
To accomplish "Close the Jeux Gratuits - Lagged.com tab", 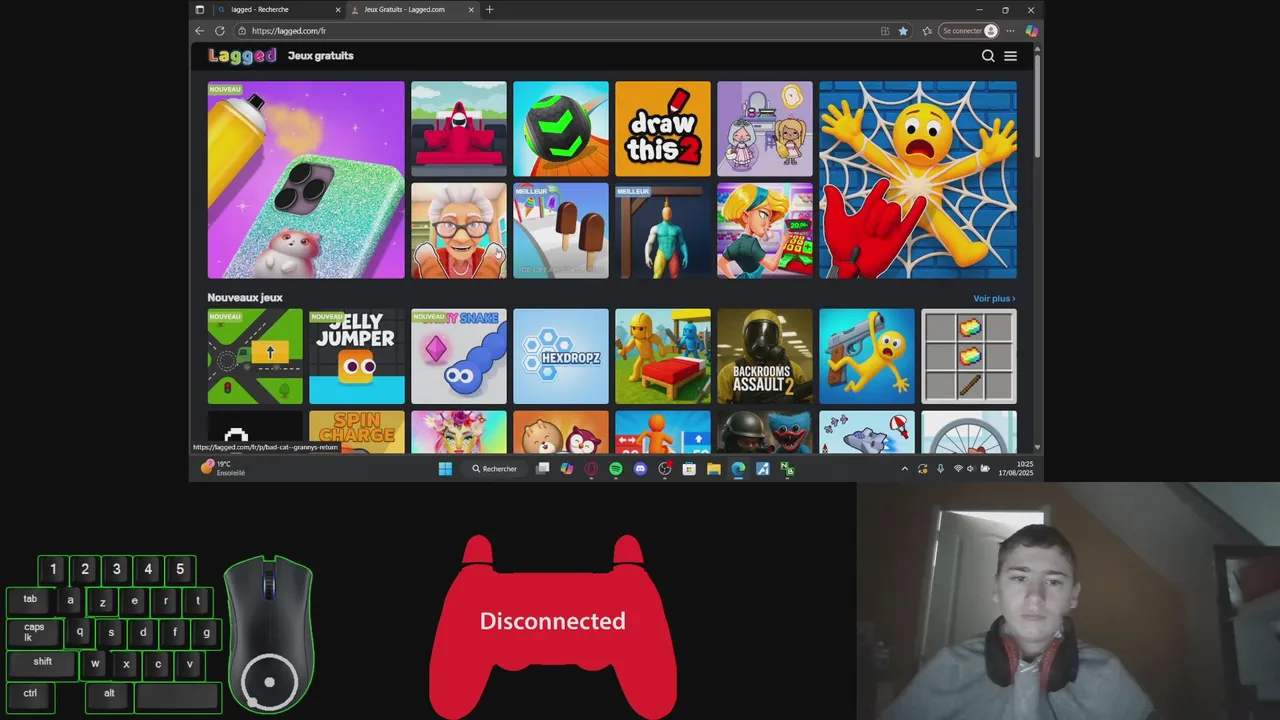I will click(x=471, y=10).
